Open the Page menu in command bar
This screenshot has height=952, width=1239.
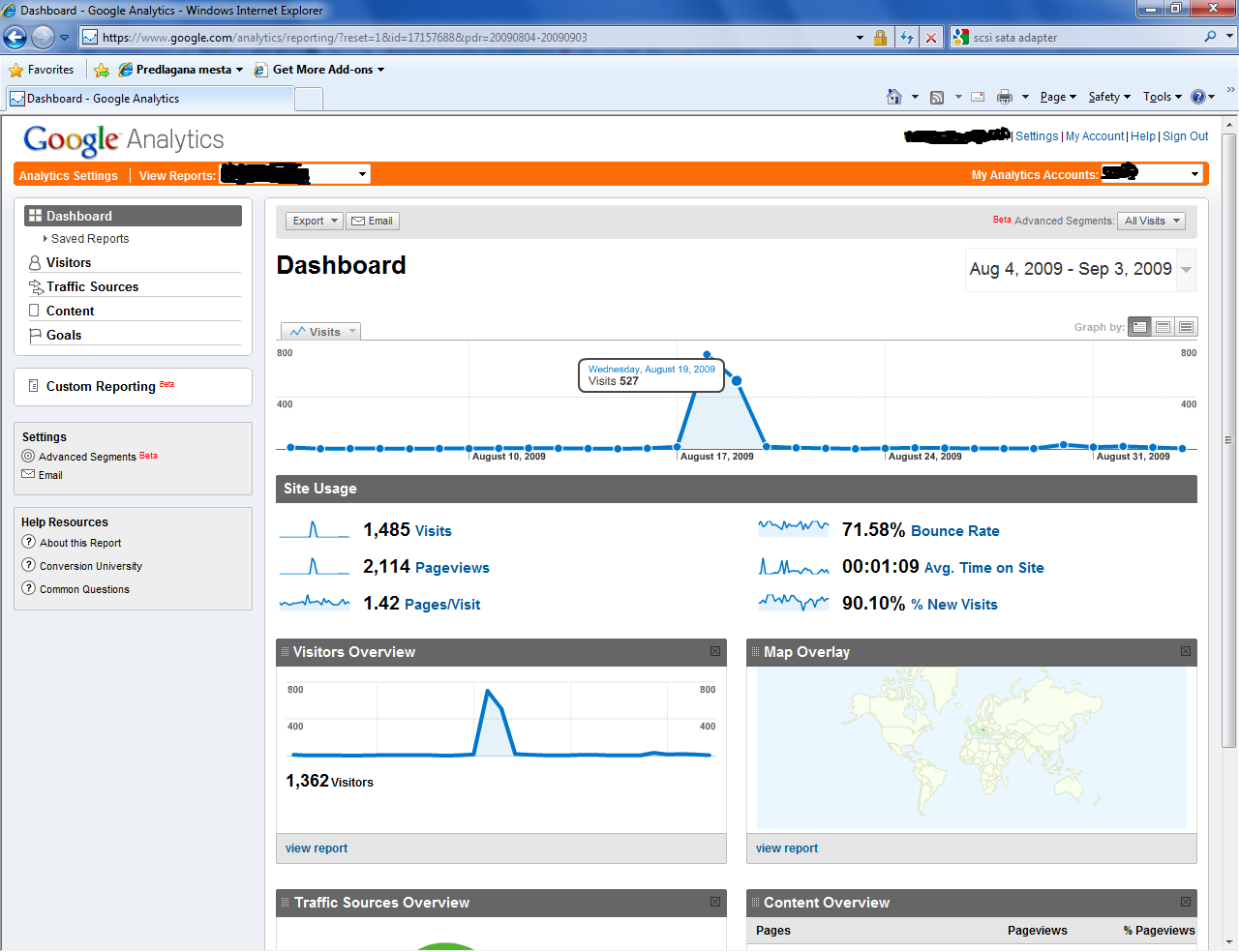(1058, 97)
